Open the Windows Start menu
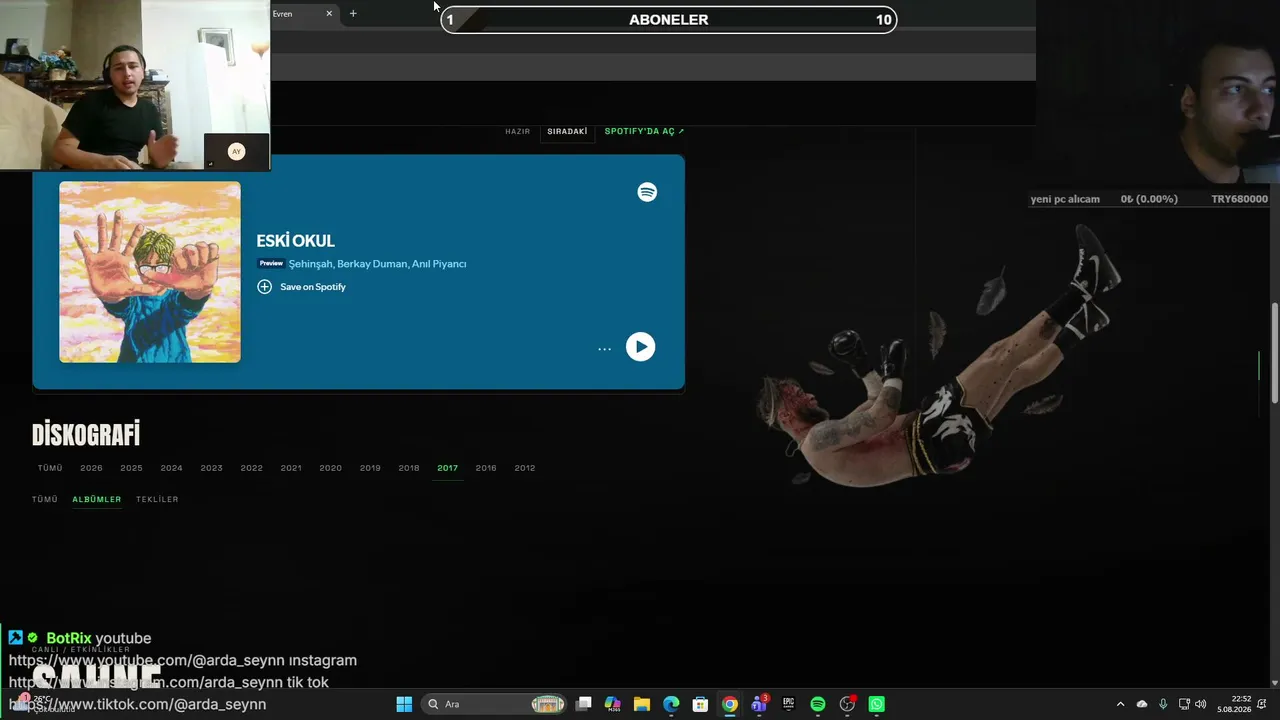 pyautogui.click(x=404, y=704)
